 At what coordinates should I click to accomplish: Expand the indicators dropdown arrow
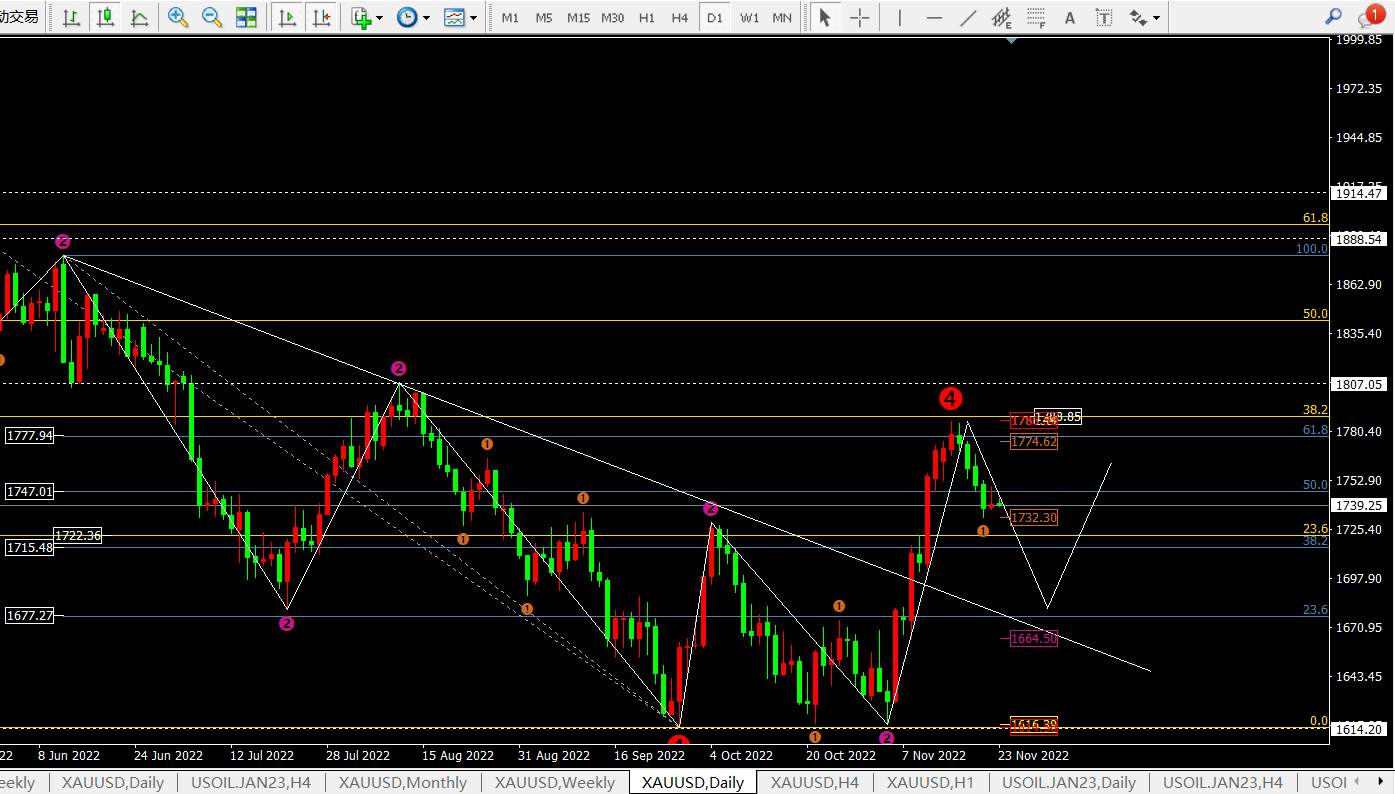(380, 18)
